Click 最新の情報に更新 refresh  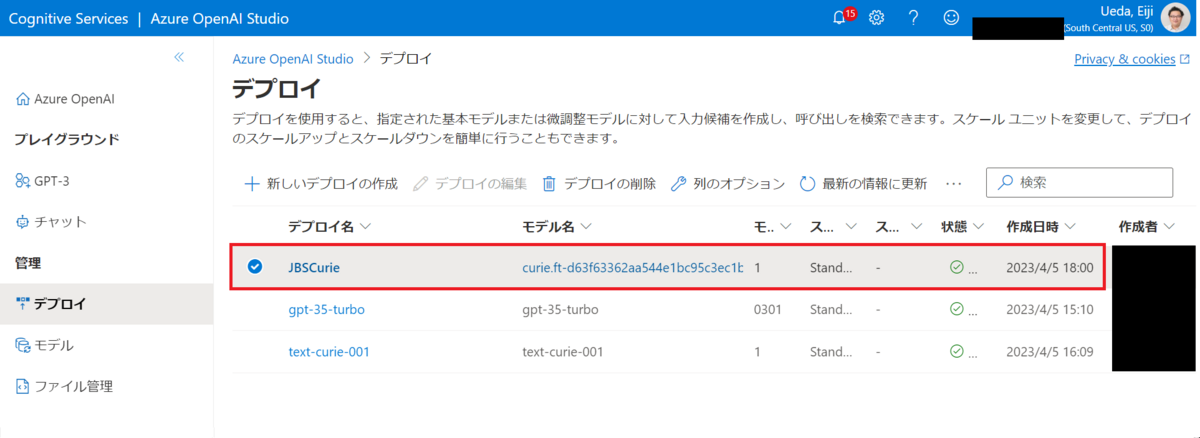click(x=864, y=184)
